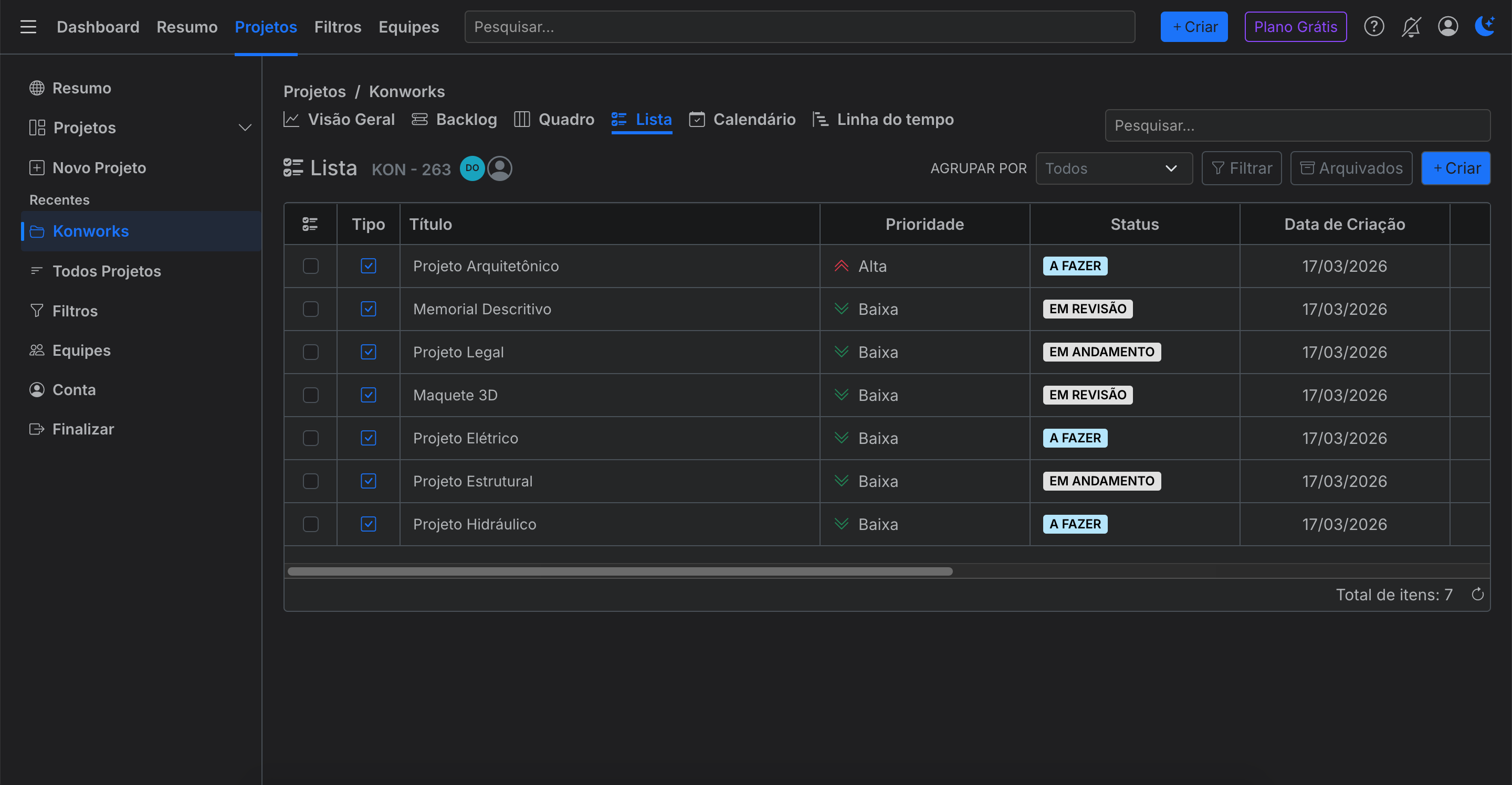Open the Filtrar dropdown control
This screenshot has height=785, width=1512.
click(x=1242, y=168)
